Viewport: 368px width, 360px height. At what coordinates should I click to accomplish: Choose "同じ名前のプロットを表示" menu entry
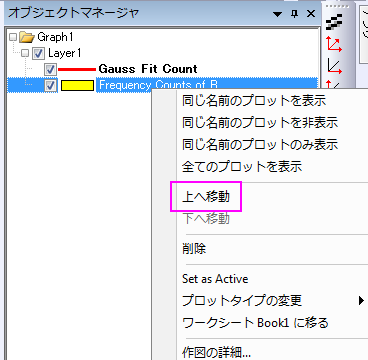click(254, 100)
